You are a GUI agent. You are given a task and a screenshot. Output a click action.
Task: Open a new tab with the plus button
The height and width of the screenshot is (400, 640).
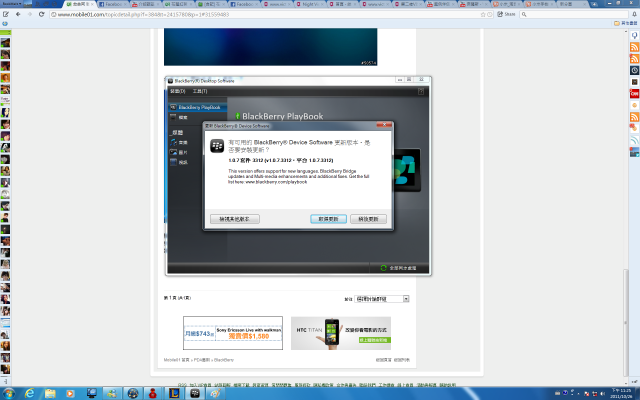point(593,4)
